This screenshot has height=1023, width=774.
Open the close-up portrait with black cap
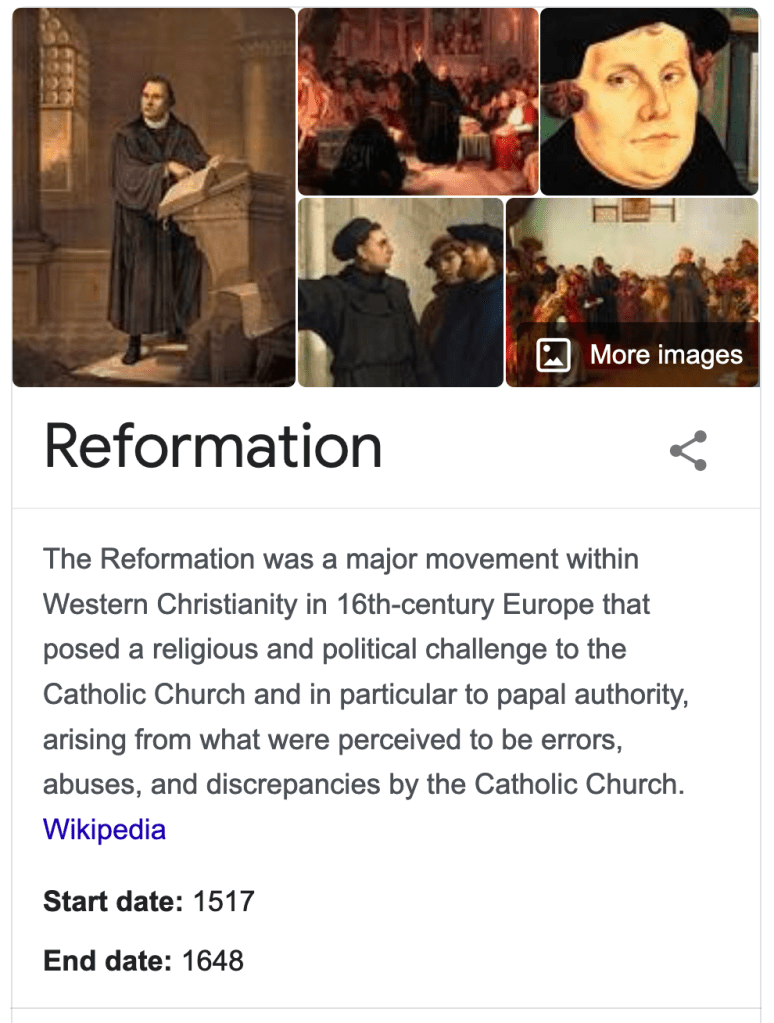click(648, 101)
